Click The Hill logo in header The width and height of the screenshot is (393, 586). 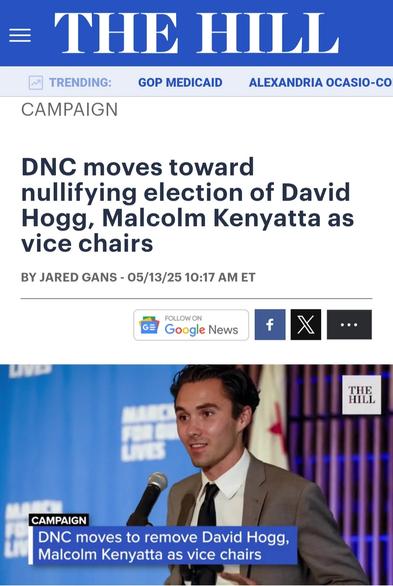coord(196,33)
